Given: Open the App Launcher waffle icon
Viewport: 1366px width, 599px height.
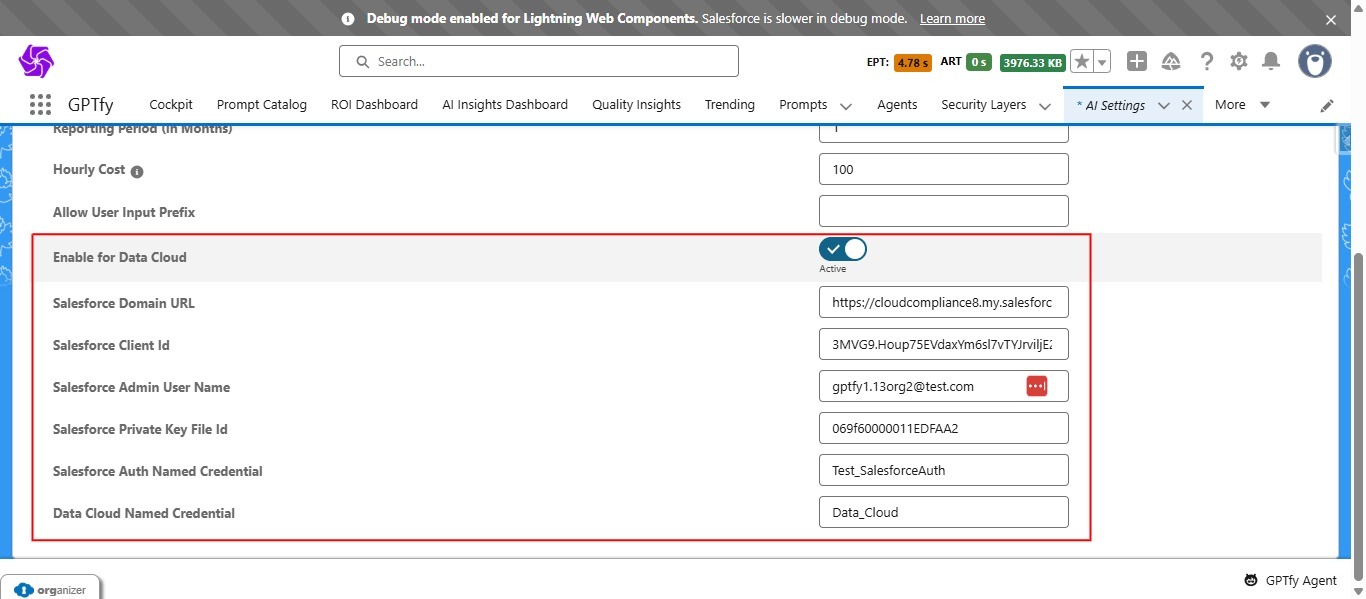Looking at the screenshot, I should coord(39,104).
